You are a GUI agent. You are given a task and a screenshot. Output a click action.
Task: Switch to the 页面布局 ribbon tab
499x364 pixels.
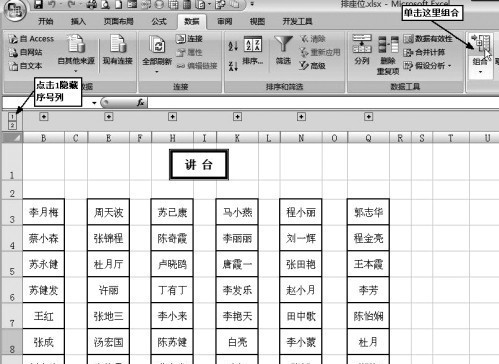click(x=118, y=22)
